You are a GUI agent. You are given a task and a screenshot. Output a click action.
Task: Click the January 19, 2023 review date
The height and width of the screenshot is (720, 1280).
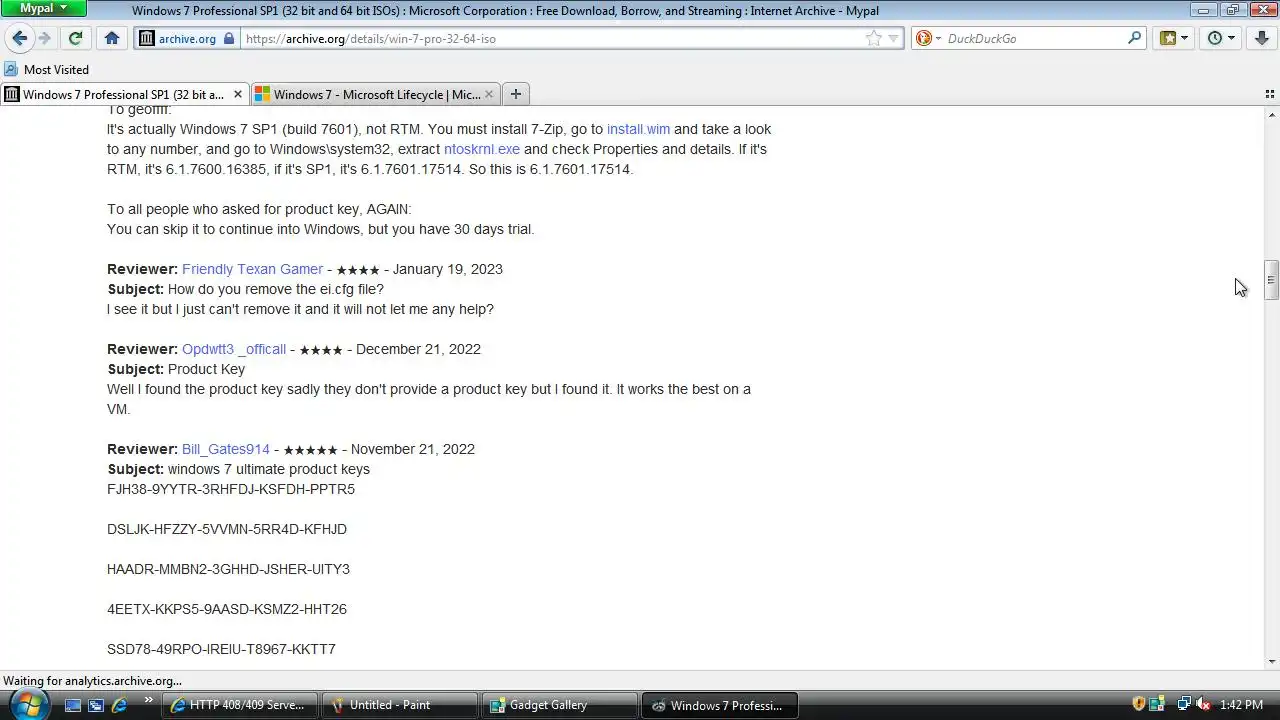(x=448, y=269)
